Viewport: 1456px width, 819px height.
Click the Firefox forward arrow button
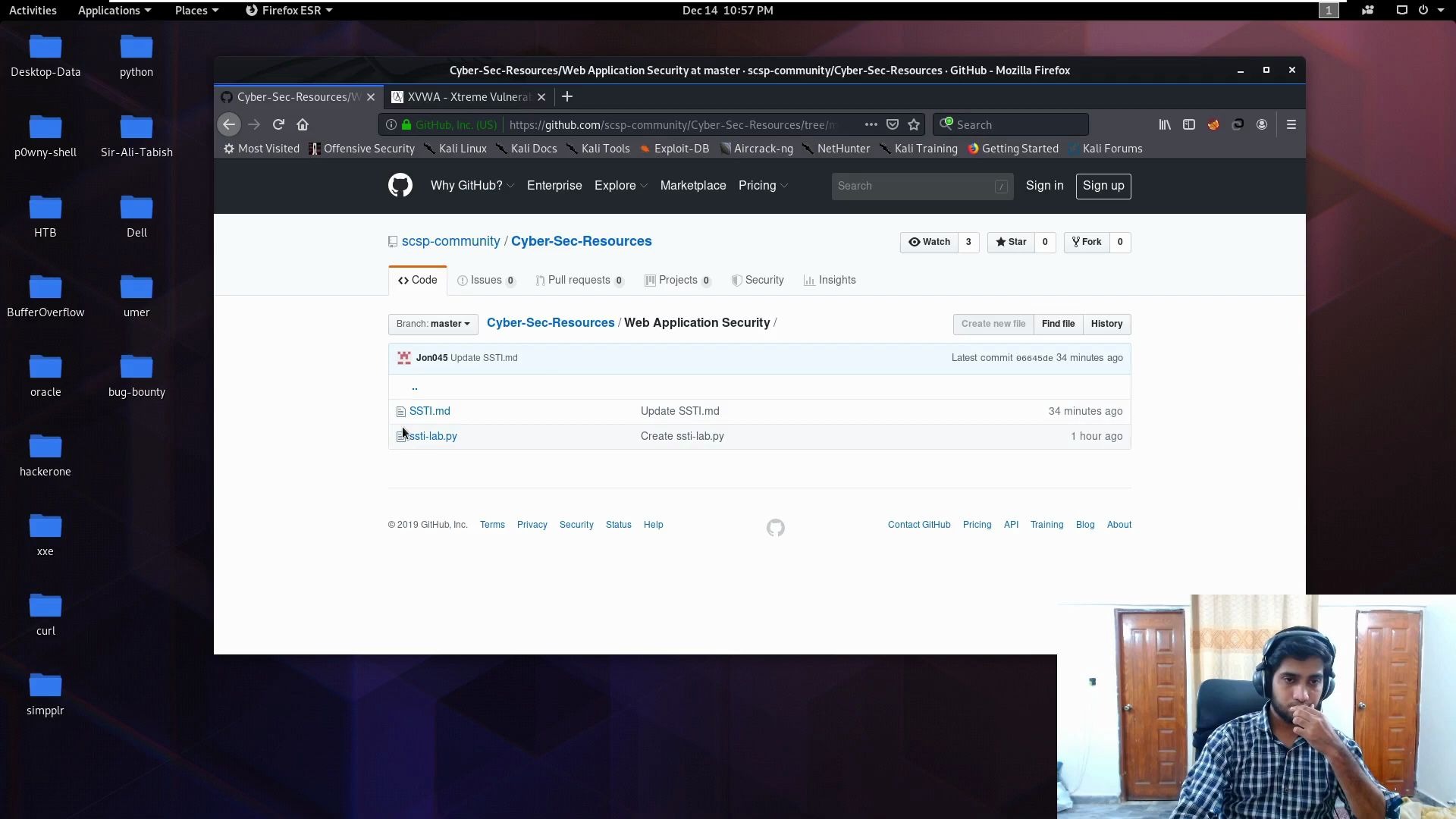point(254,124)
